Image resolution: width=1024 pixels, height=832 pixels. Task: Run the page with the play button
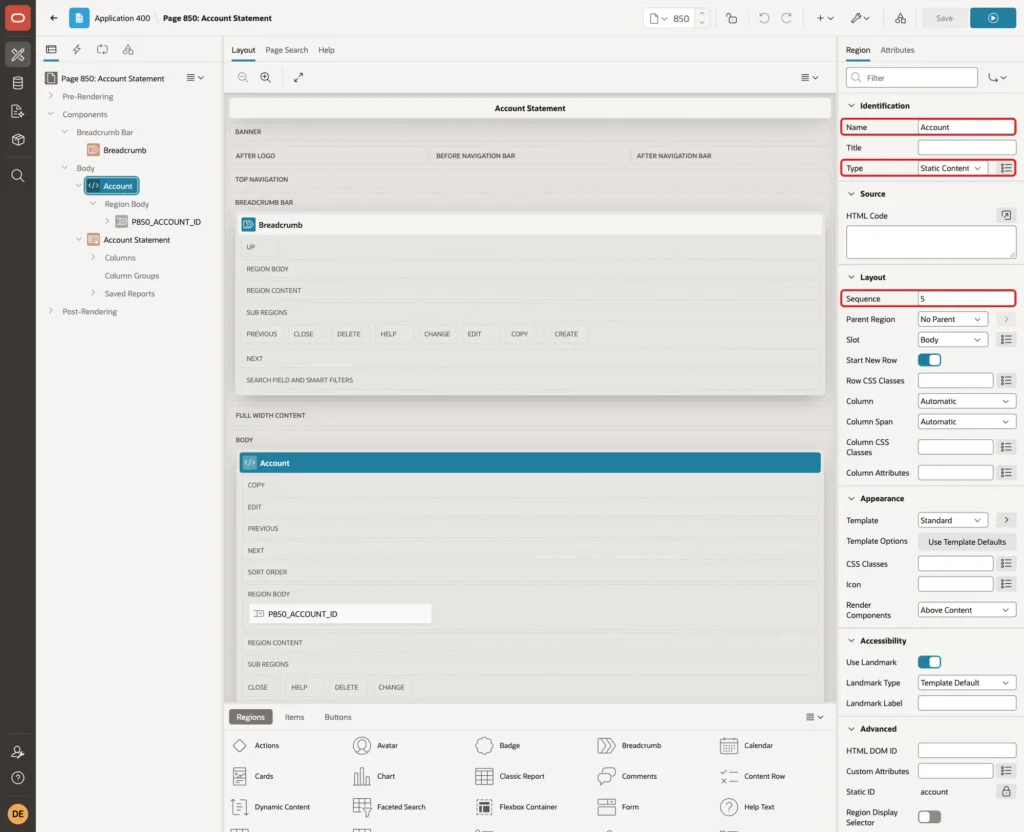pos(993,18)
